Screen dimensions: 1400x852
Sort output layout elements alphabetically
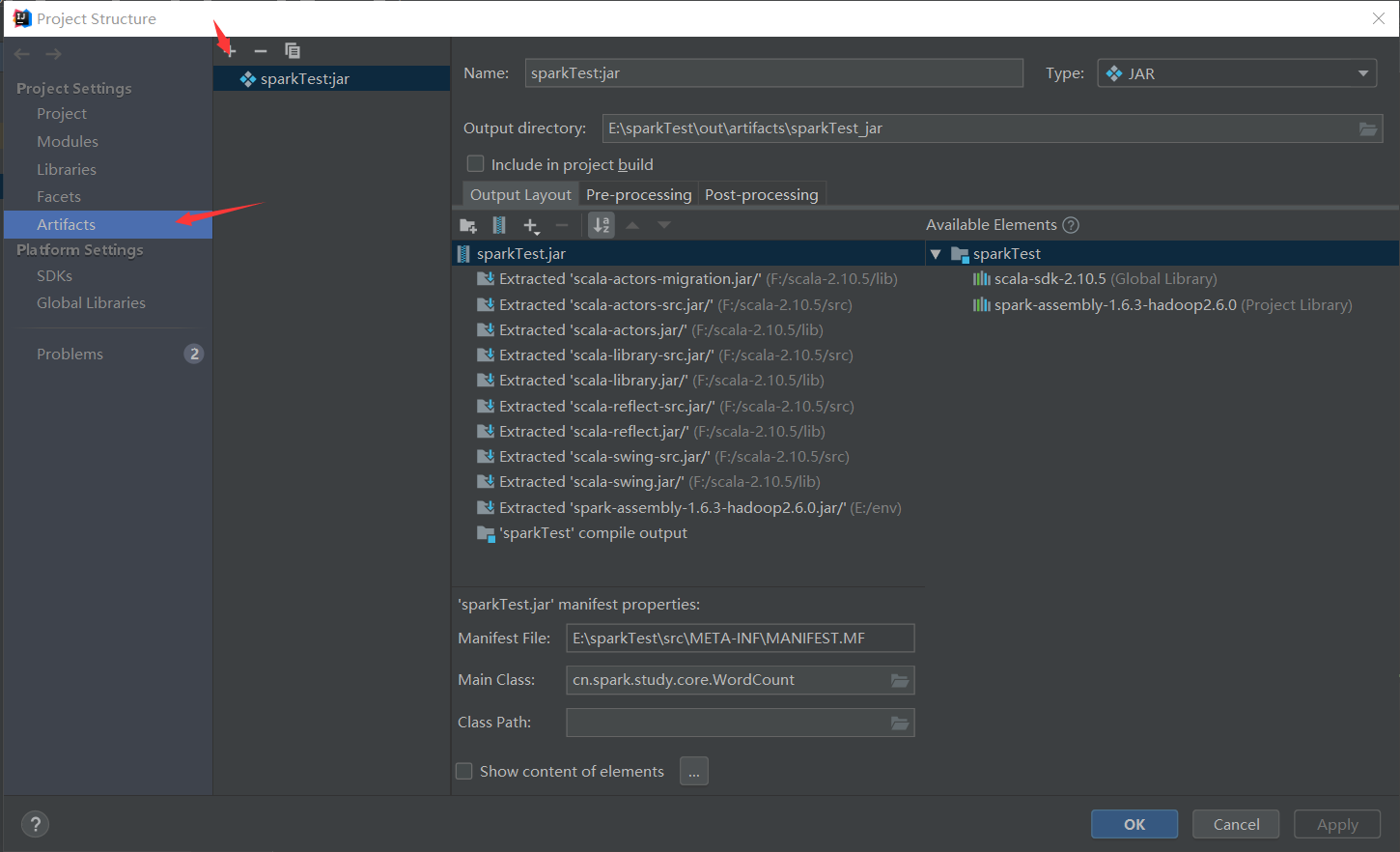pyautogui.click(x=601, y=224)
